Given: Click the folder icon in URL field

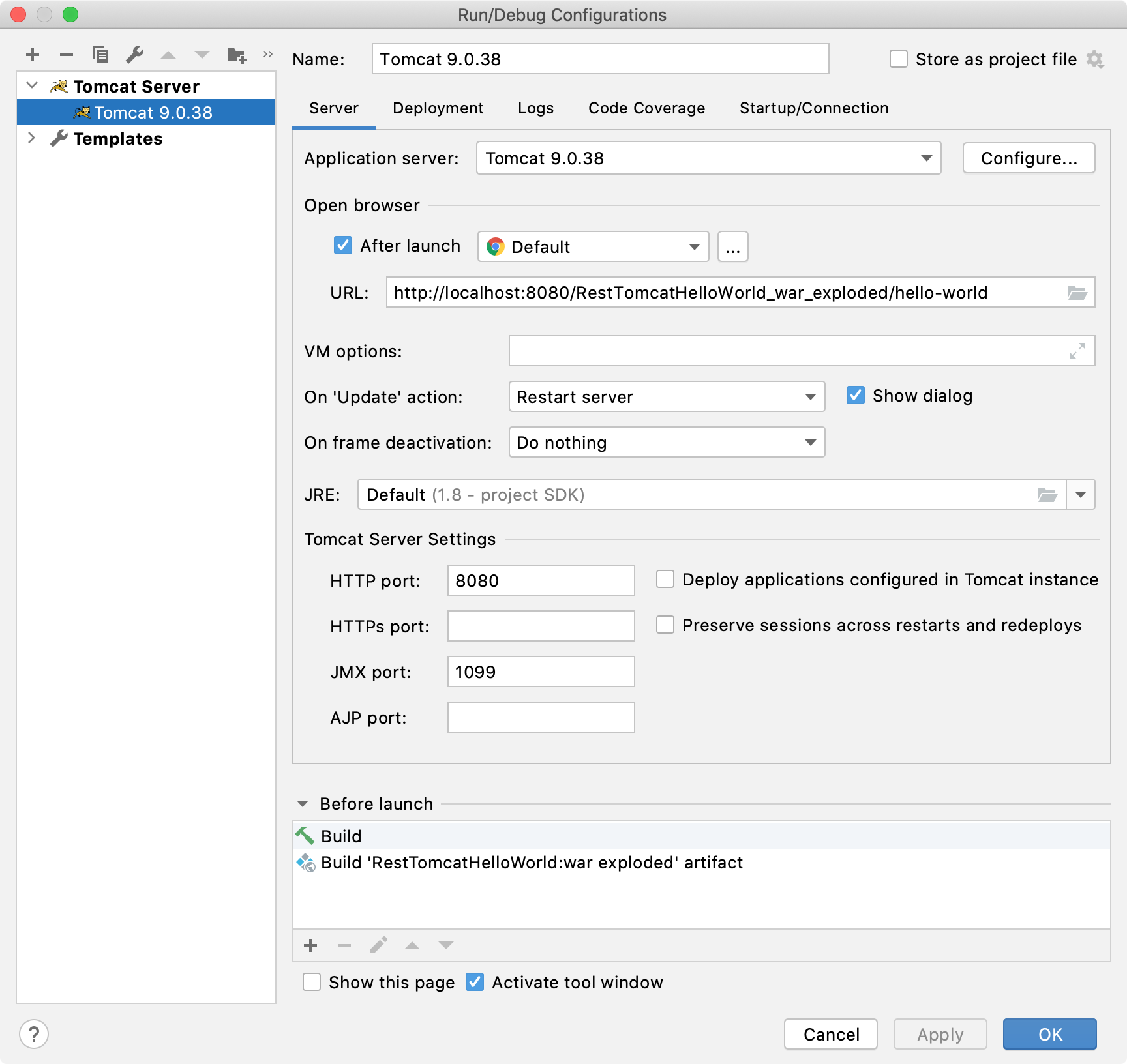Looking at the screenshot, I should [x=1077, y=293].
